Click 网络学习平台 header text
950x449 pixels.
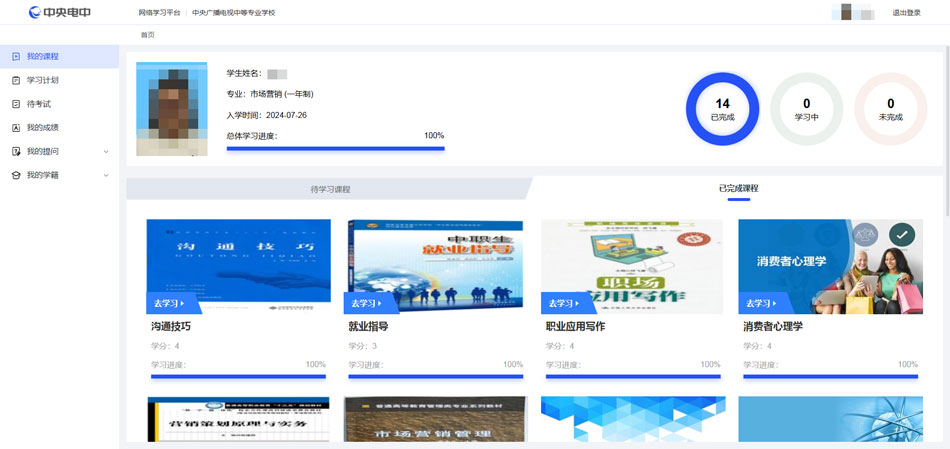click(159, 13)
